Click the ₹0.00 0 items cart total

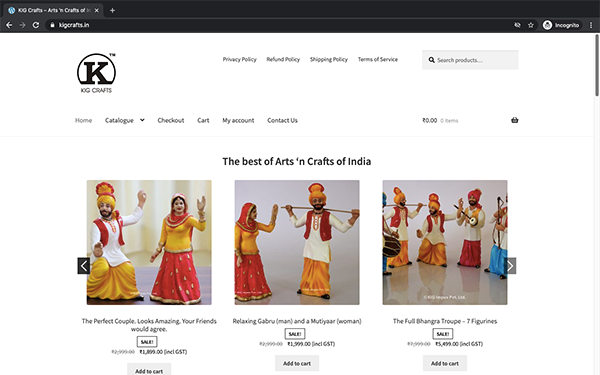pyautogui.click(x=440, y=120)
